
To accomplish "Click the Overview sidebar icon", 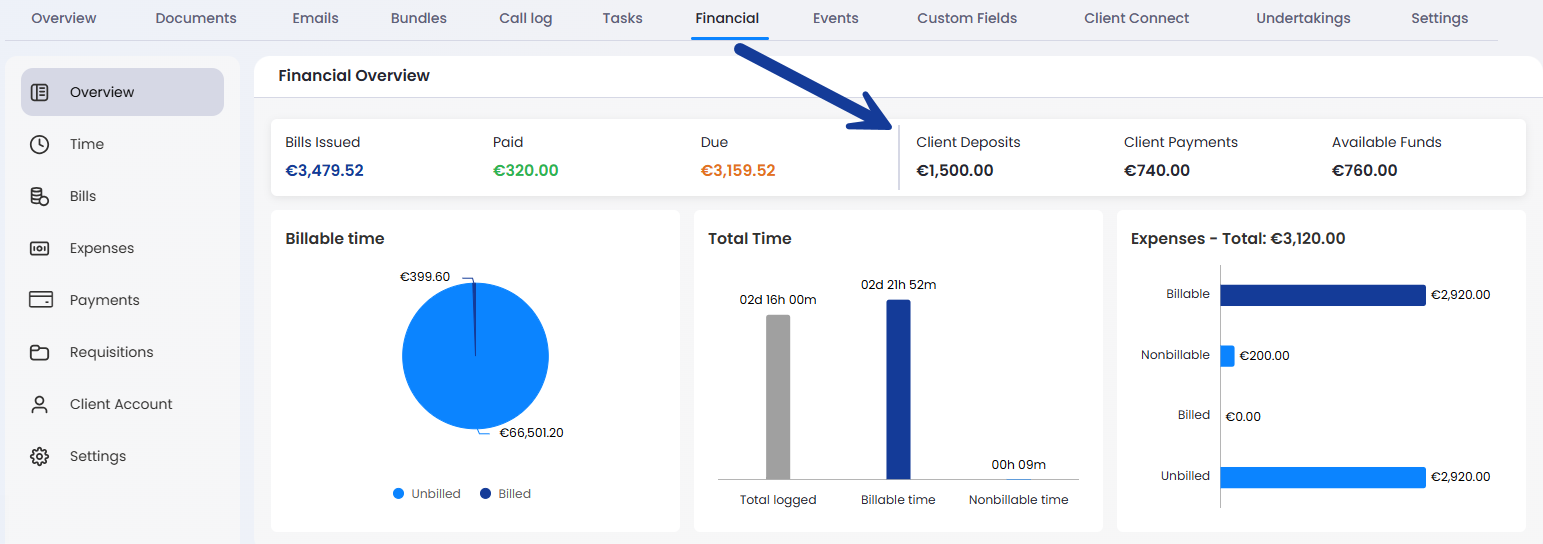I will [40, 92].
